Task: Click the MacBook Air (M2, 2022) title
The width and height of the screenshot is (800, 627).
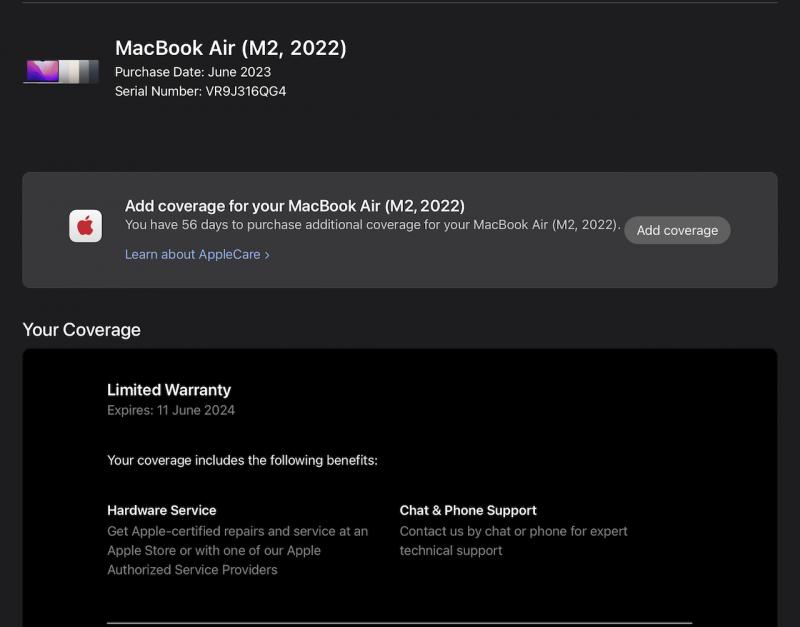Action: point(230,48)
